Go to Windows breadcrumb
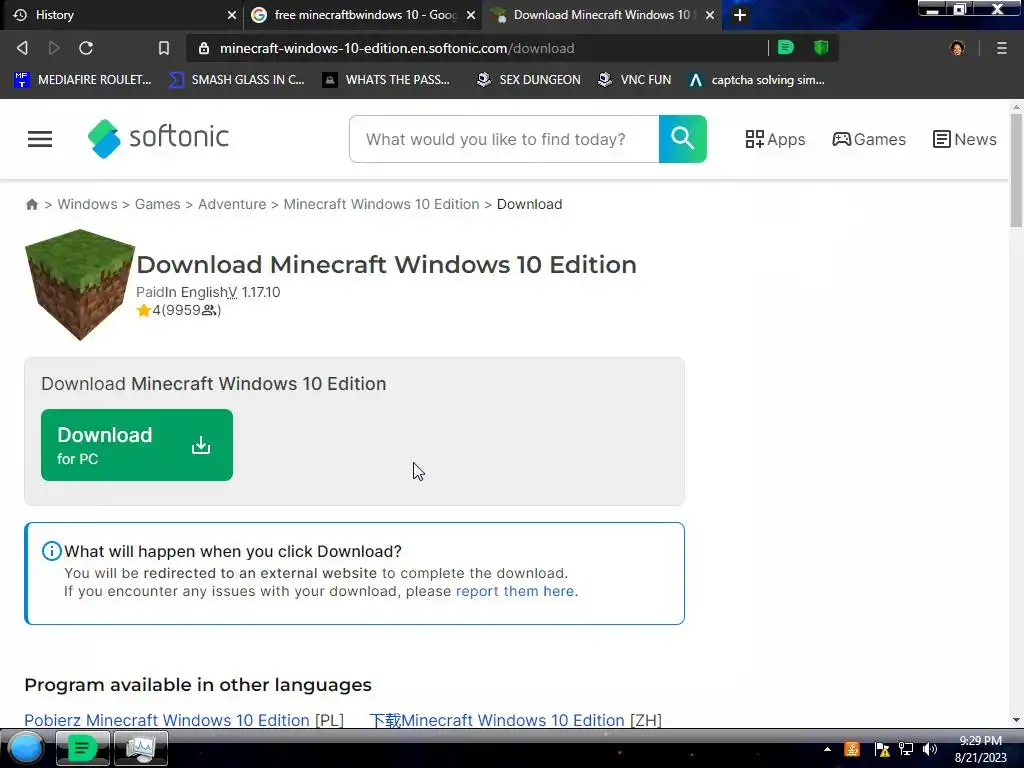The image size is (1024, 768). (88, 204)
